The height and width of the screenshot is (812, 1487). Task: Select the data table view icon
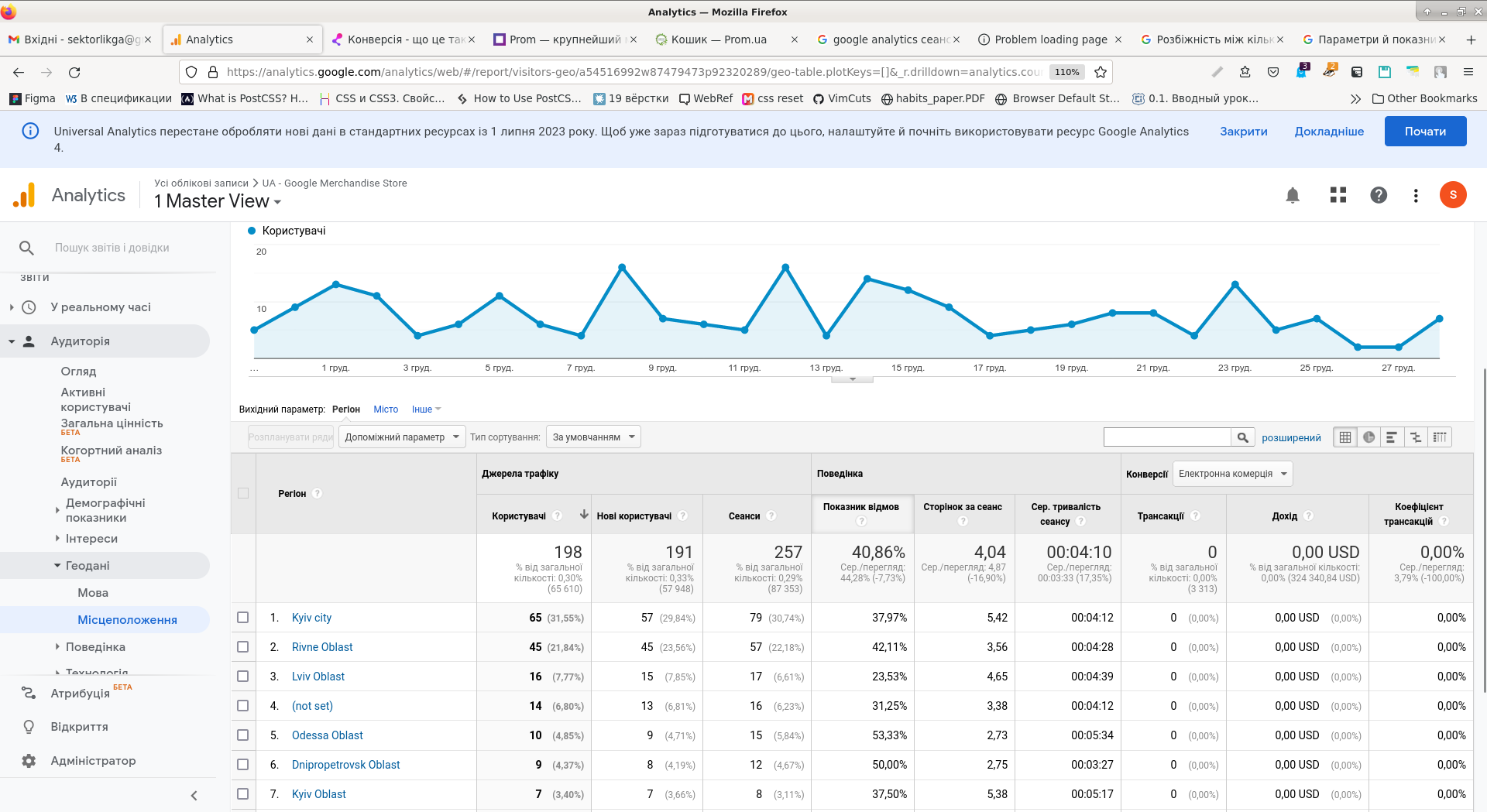click(x=1345, y=437)
